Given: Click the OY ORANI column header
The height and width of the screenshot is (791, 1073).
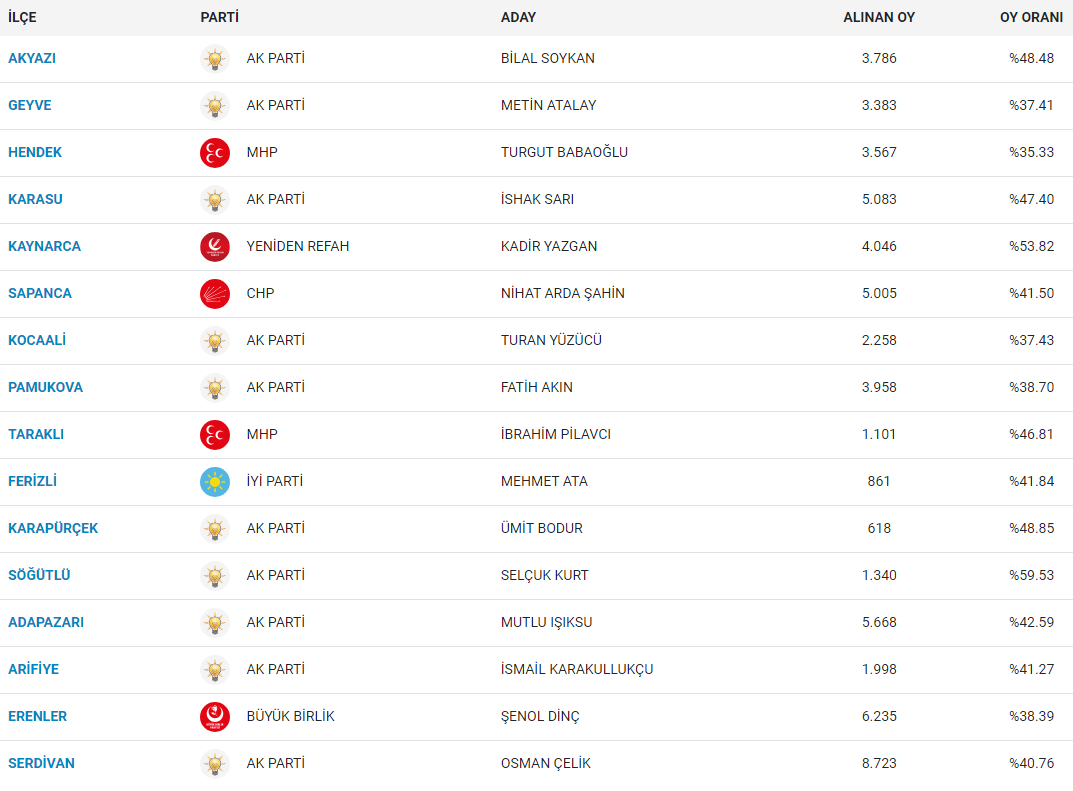Looking at the screenshot, I should tap(1031, 17).
